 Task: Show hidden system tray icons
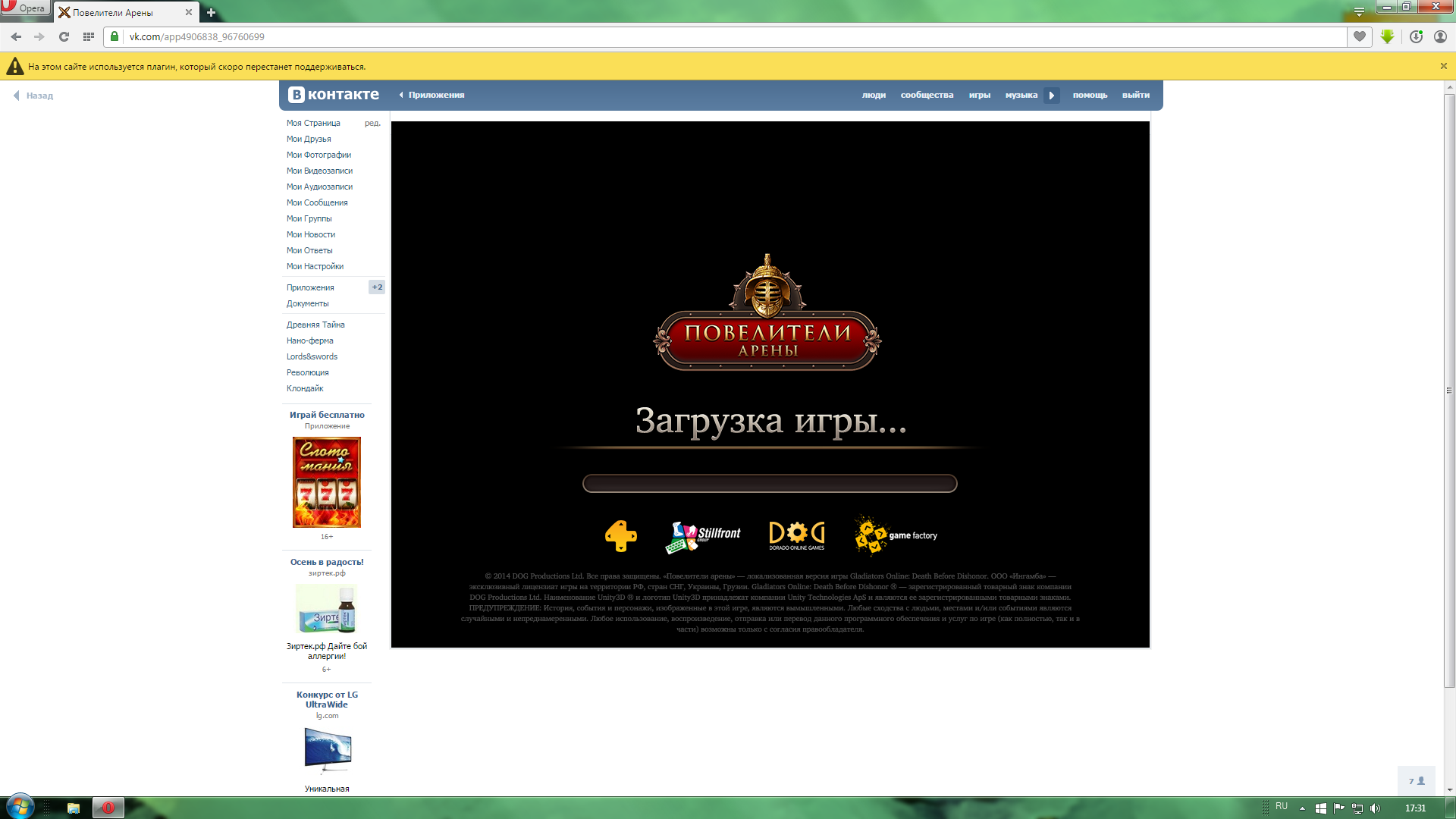pos(1302,808)
